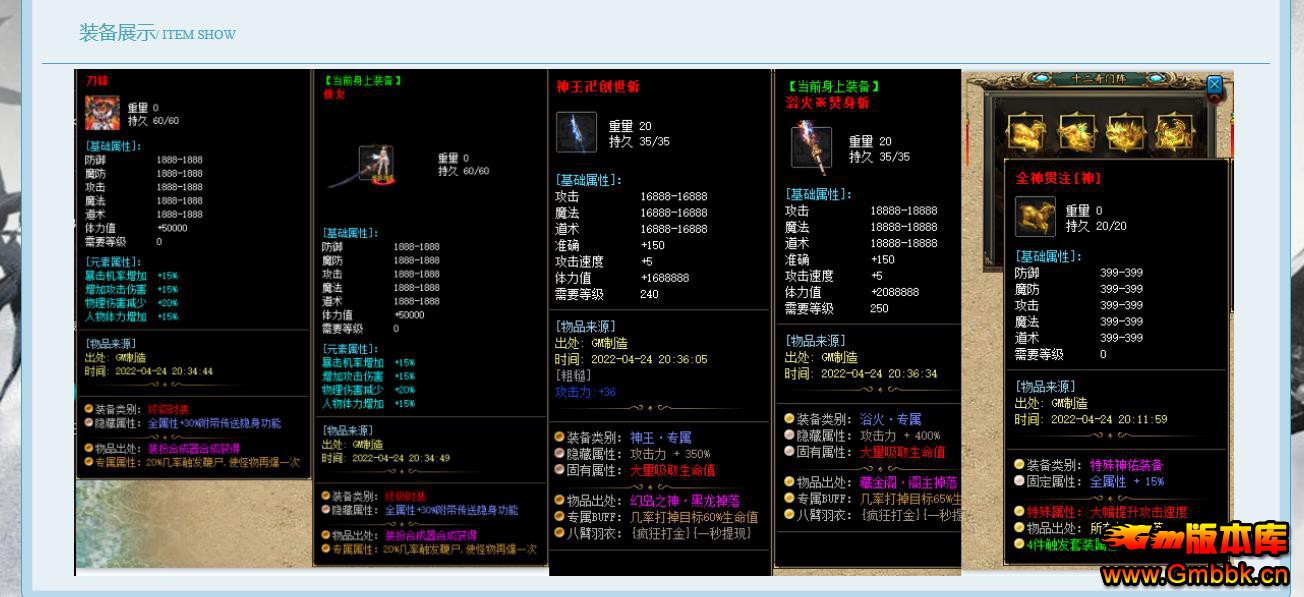The height and width of the screenshot is (597, 1304).
Task: Select the fourth golden zodiac slot icon
Action: pyautogui.click(x=1174, y=131)
